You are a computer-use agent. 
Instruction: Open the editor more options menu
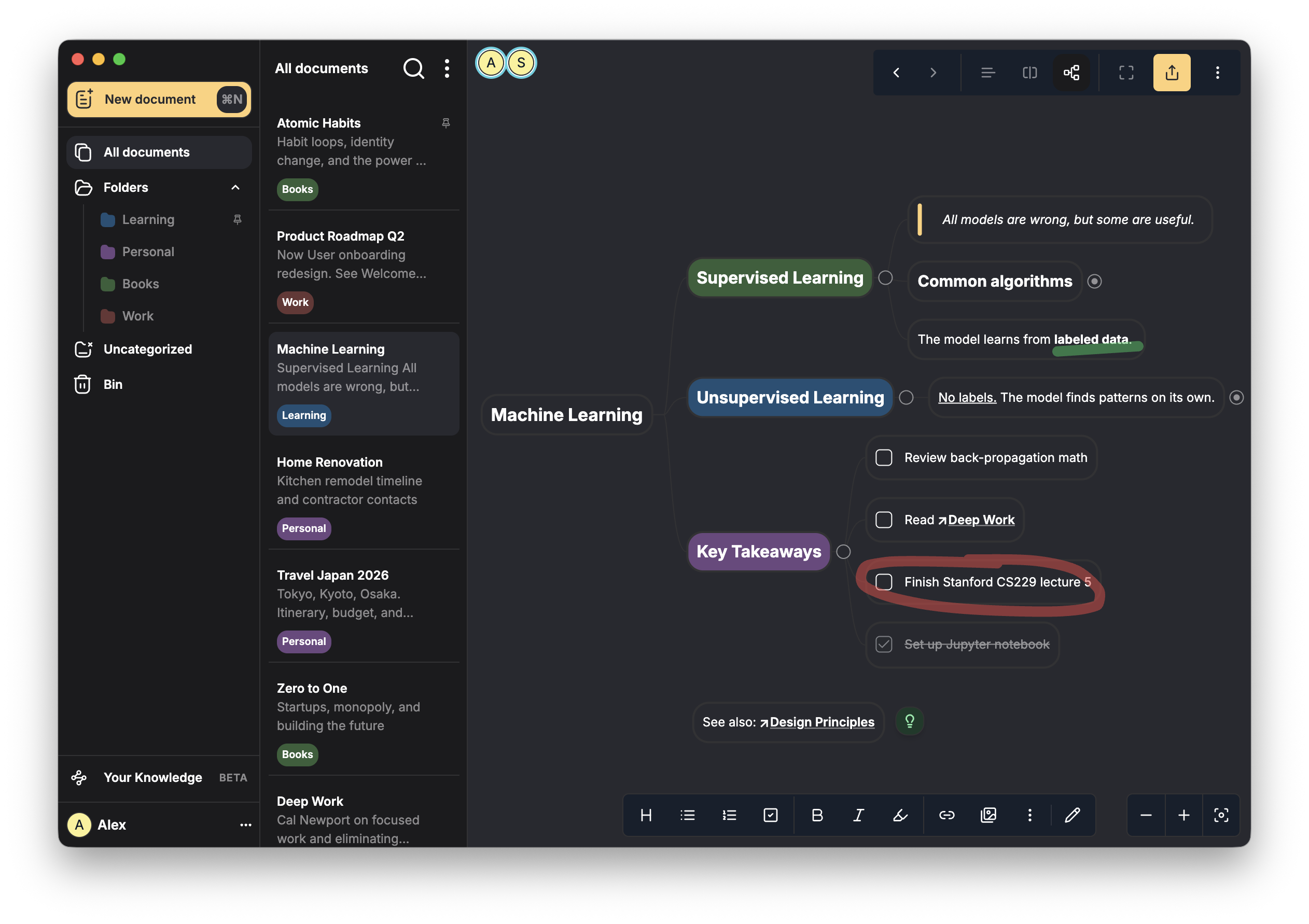tap(1217, 73)
